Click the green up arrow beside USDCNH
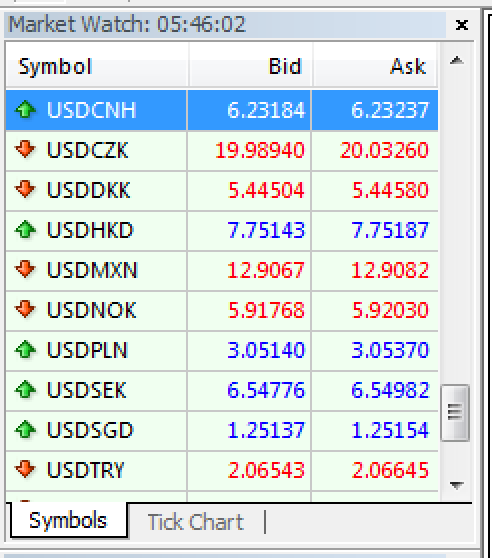This screenshot has width=492, height=558. click(x=25, y=109)
